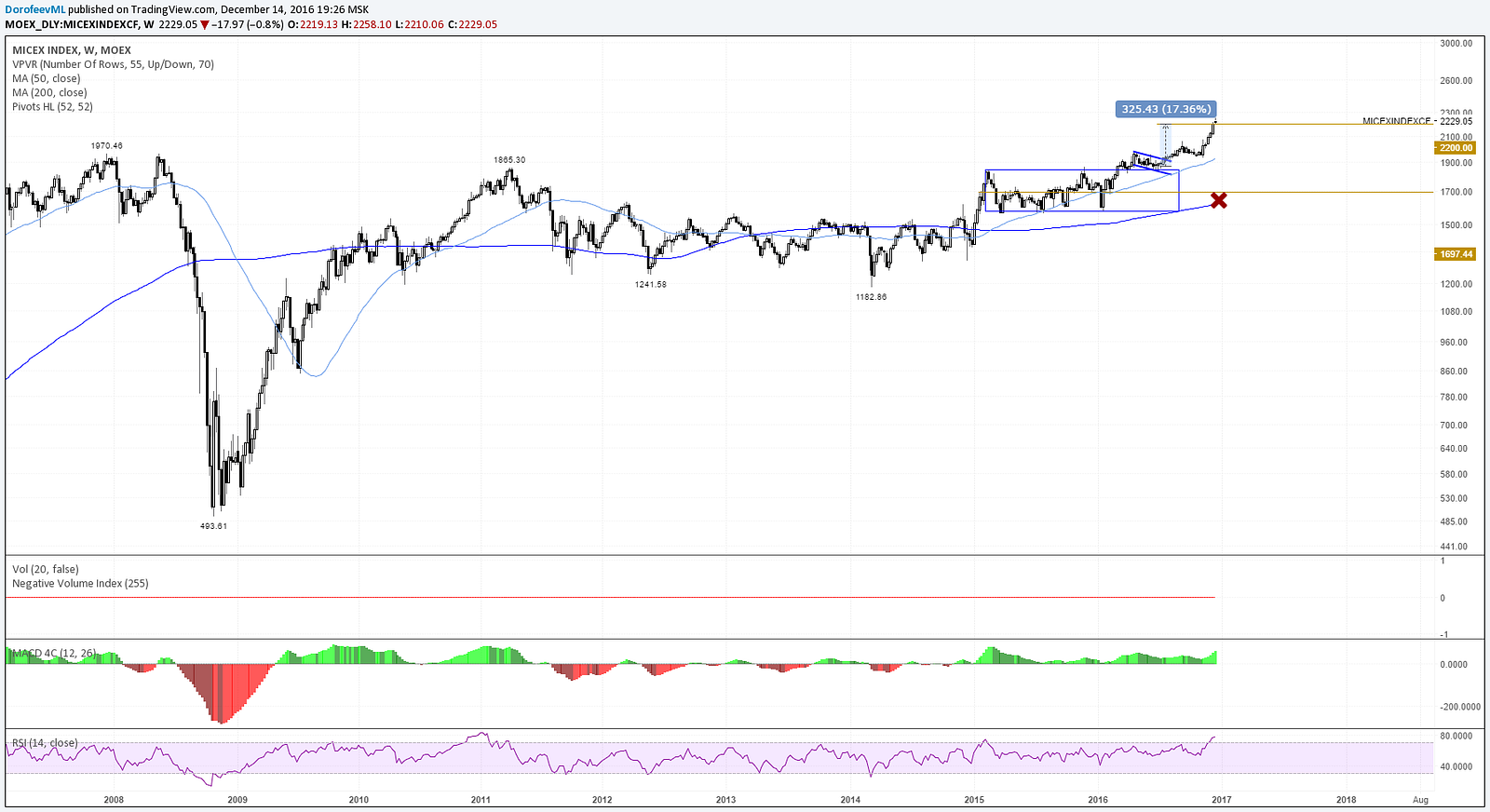Click the 1241.58 pivot low label
Screen dimensions: 1490x812
tap(651, 284)
